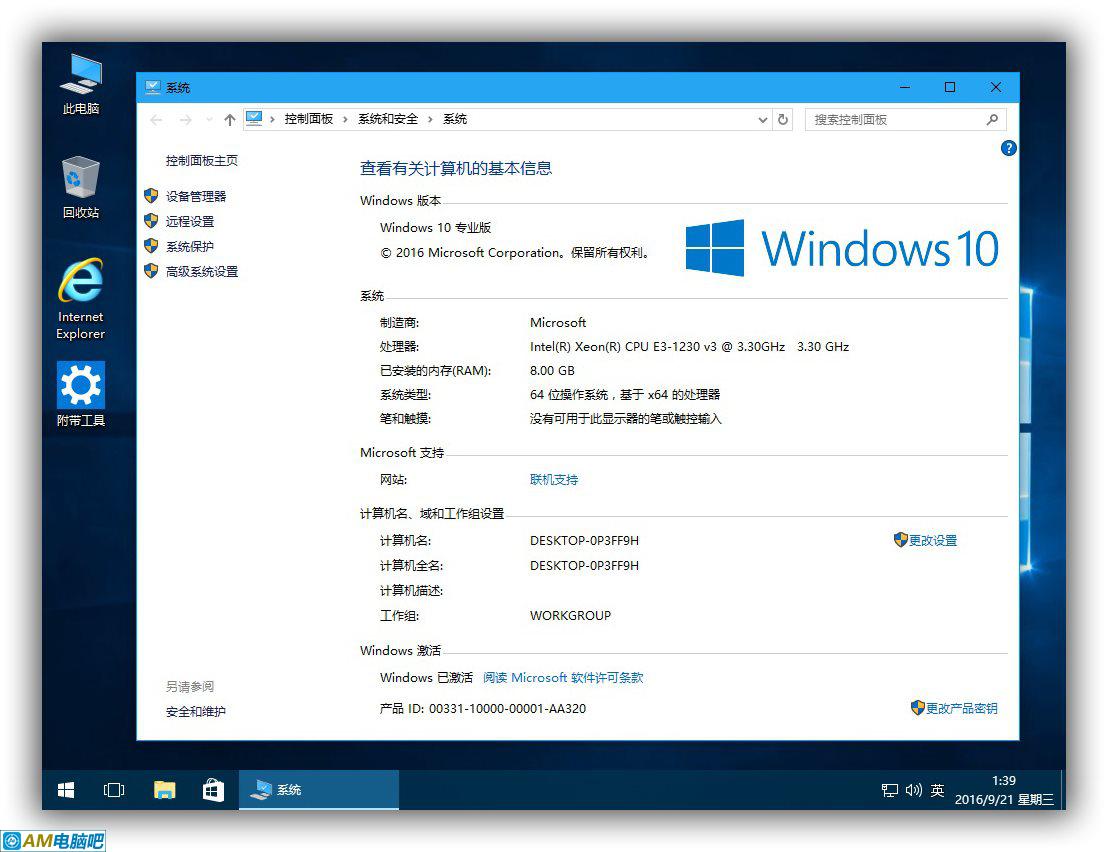Go up one level with up arrow

[230, 120]
